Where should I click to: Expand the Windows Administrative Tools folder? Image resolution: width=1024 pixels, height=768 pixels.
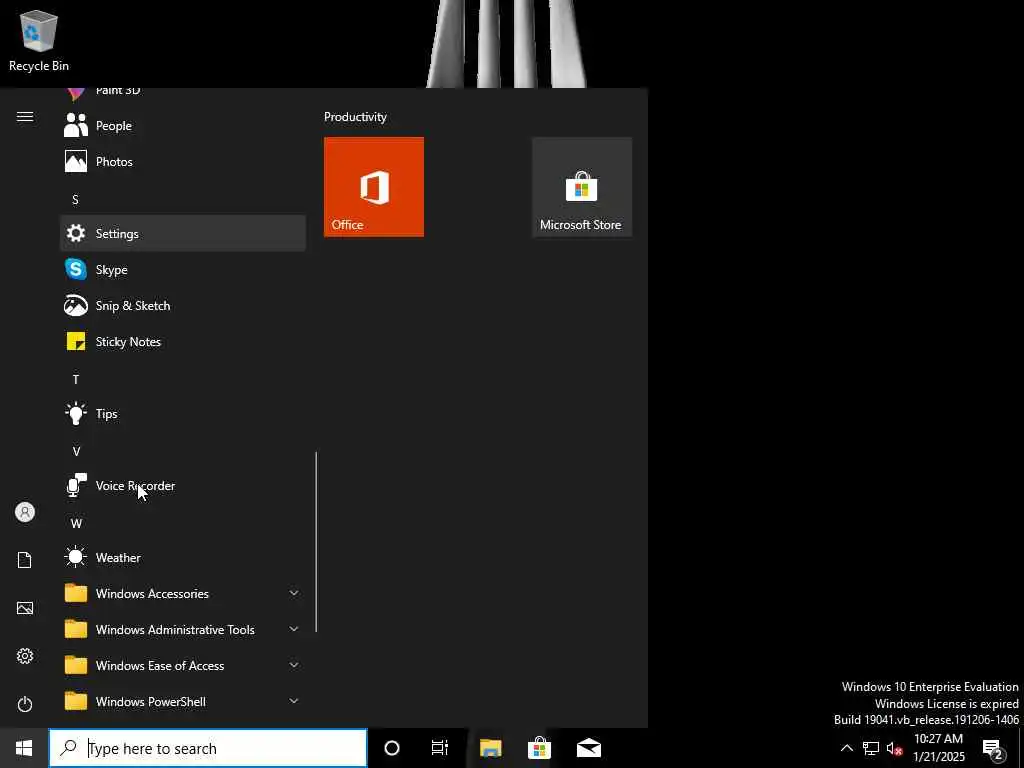[x=183, y=629]
